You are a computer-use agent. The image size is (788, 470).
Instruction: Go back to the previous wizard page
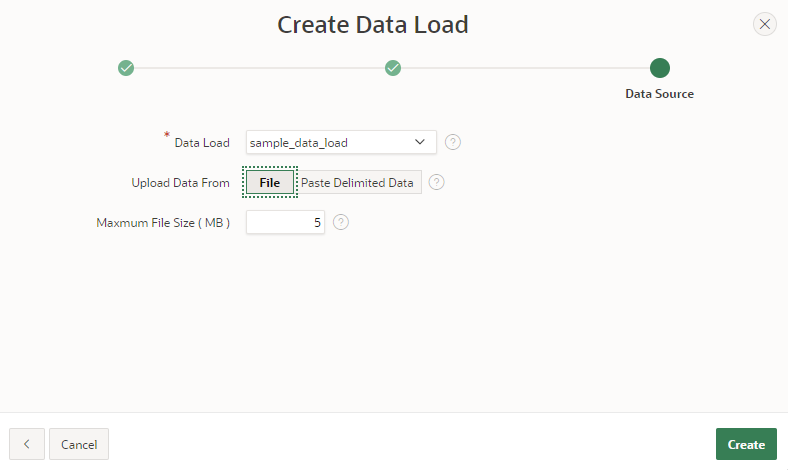pyautogui.click(x=27, y=444)
